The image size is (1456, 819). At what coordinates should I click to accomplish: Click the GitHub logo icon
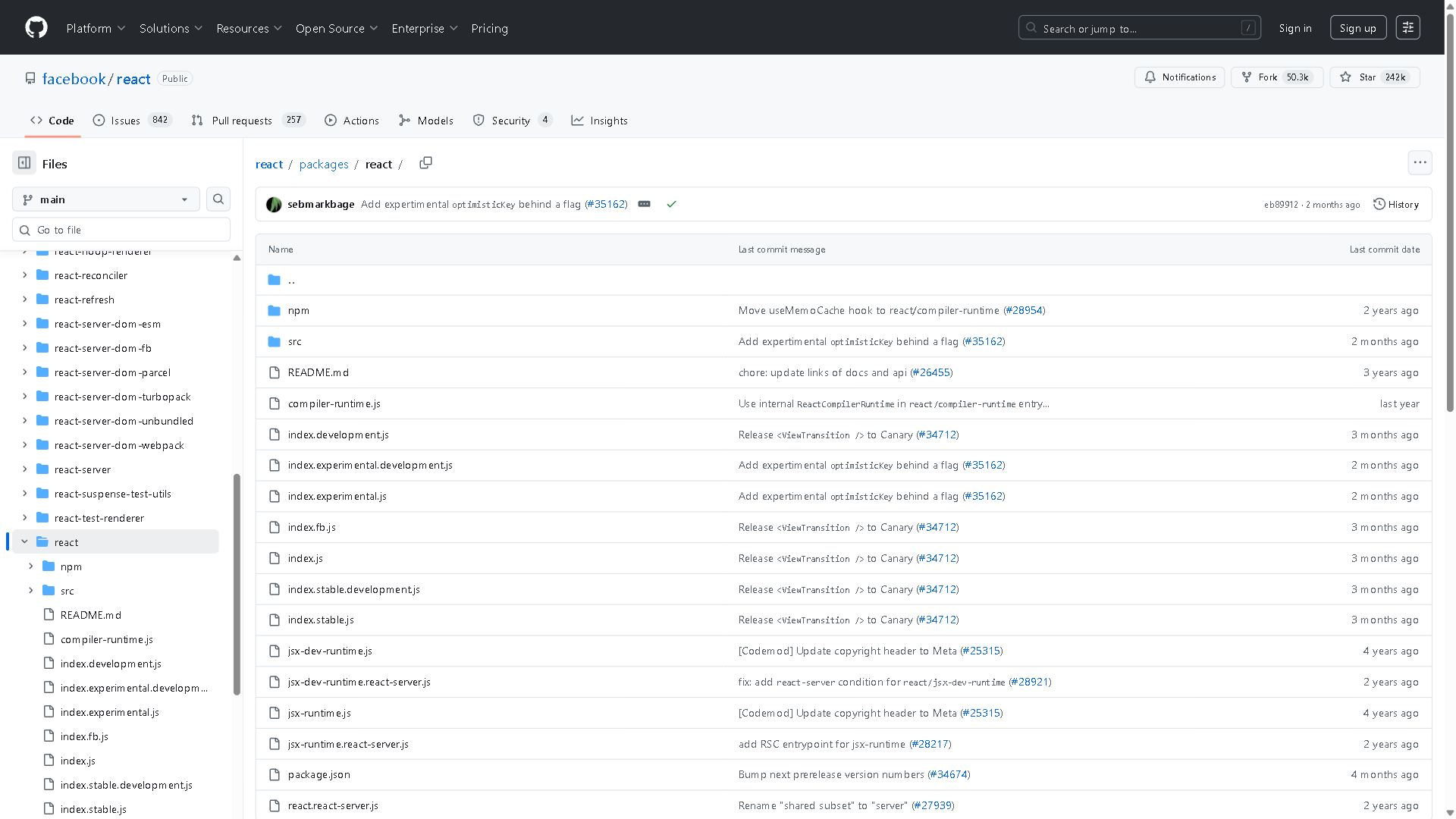click(x=36, y=27)
